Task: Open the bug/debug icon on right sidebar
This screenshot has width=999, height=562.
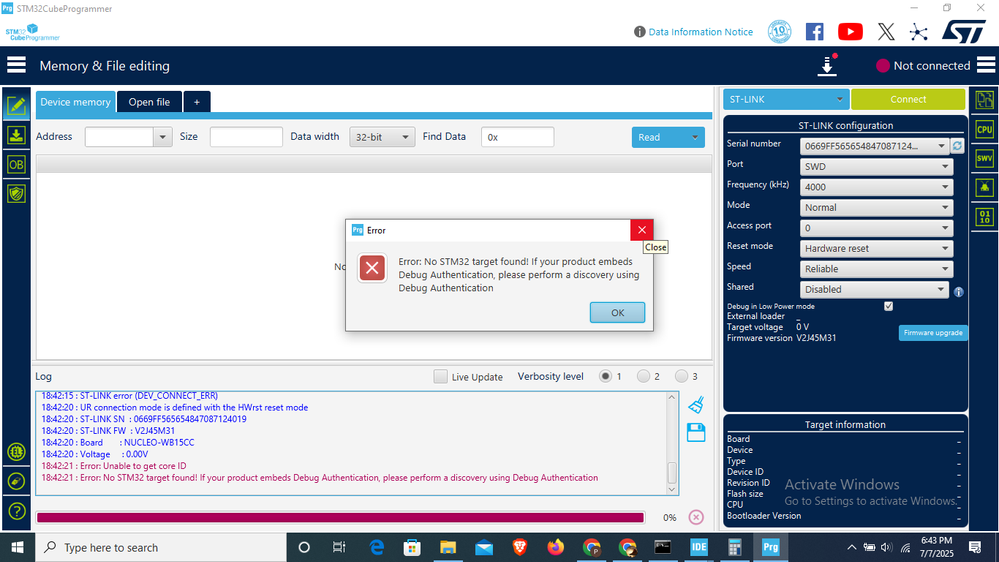Action: point(984,188)
